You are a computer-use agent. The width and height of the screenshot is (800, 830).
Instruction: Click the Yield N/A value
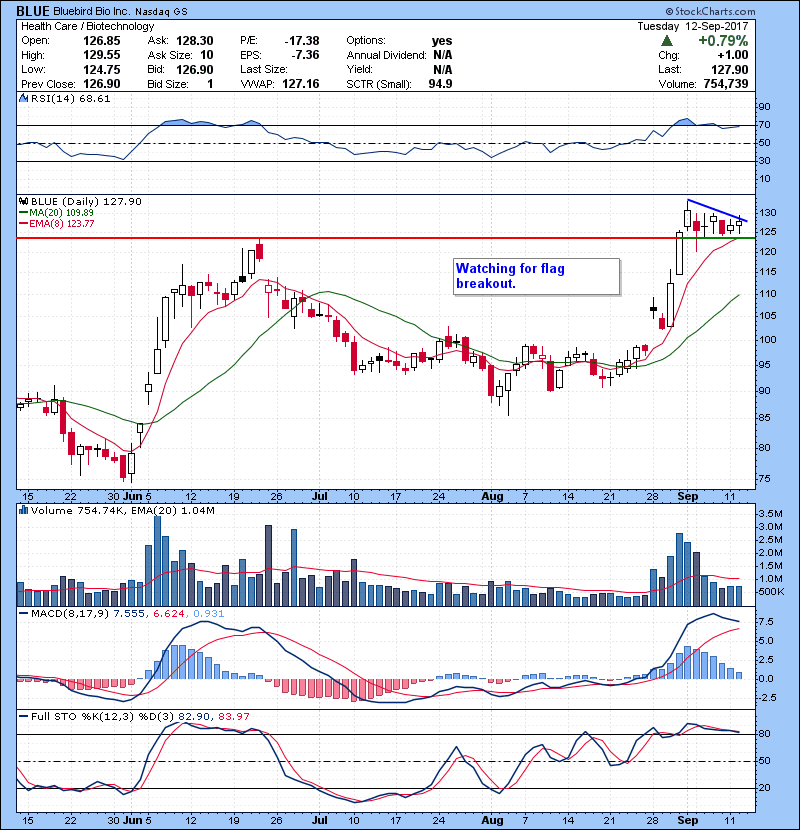pos(443,69)
